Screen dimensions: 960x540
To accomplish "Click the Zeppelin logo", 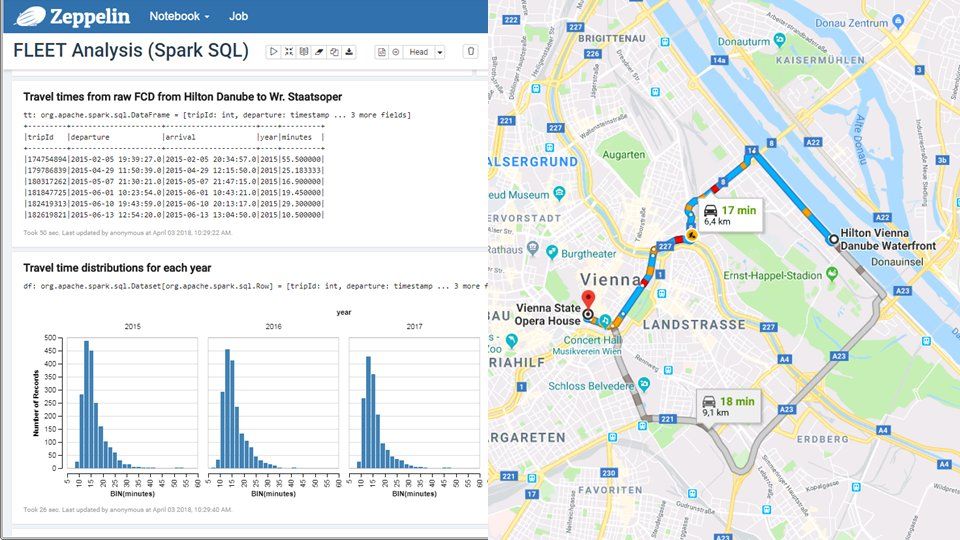I will (x=72, y=17).
